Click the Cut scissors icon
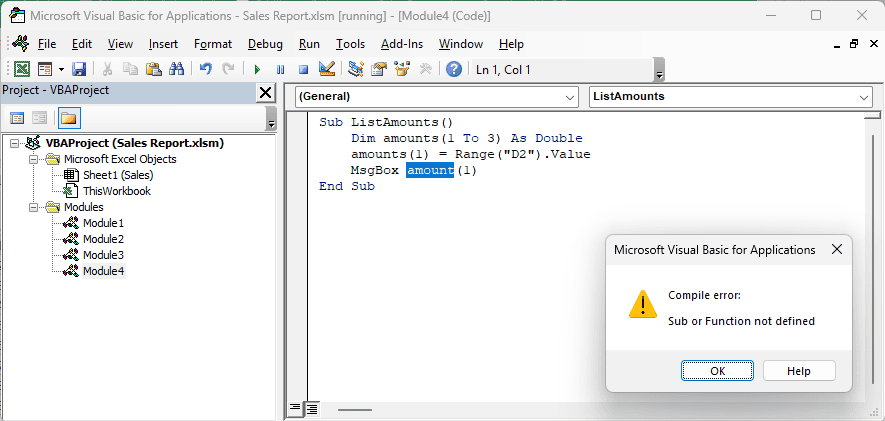This screenshot has height=421, width=885. 107,69
